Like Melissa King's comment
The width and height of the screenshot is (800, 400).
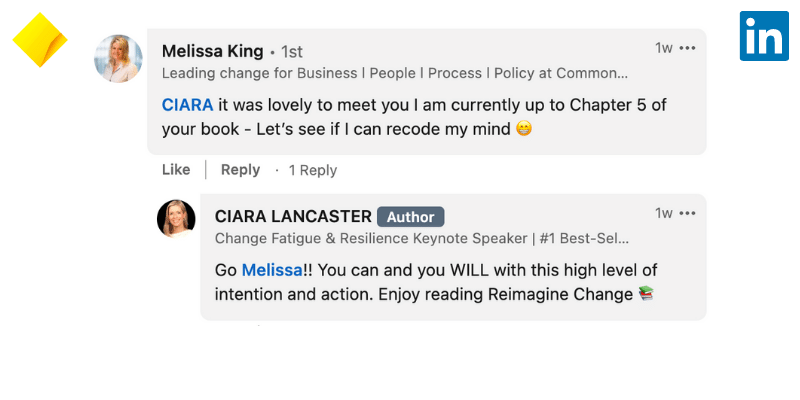click(x=176, y=170)
